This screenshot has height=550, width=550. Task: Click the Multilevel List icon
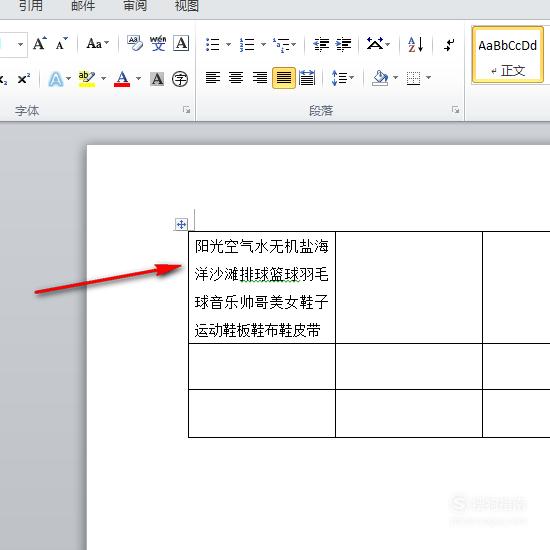[281, 45]
